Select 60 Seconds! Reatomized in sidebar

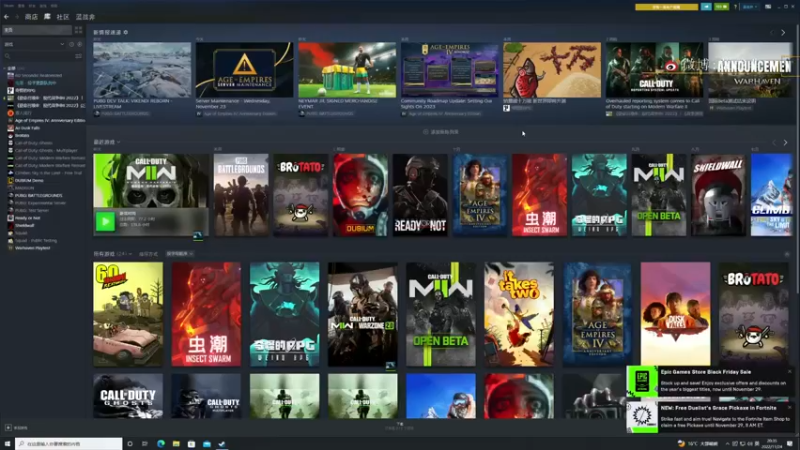tap(38, 76)
